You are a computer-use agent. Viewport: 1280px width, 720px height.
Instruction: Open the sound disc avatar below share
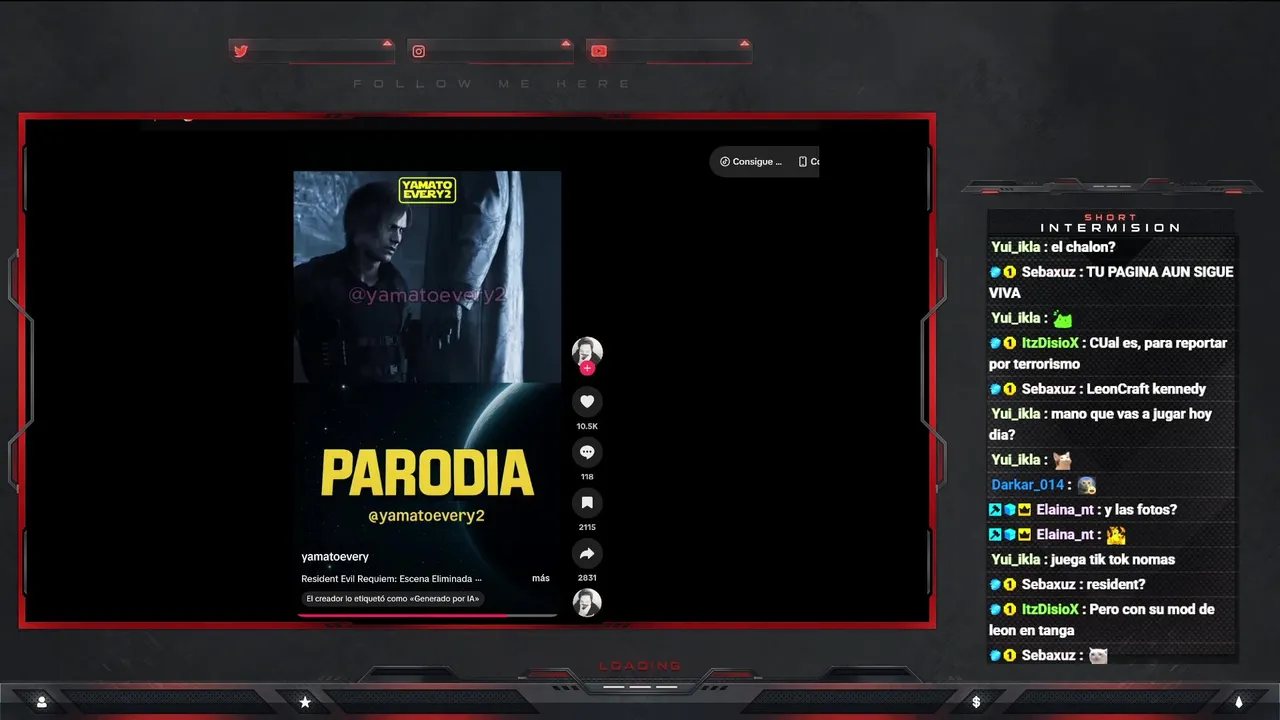pyautogui.click(x=587, y=603)
